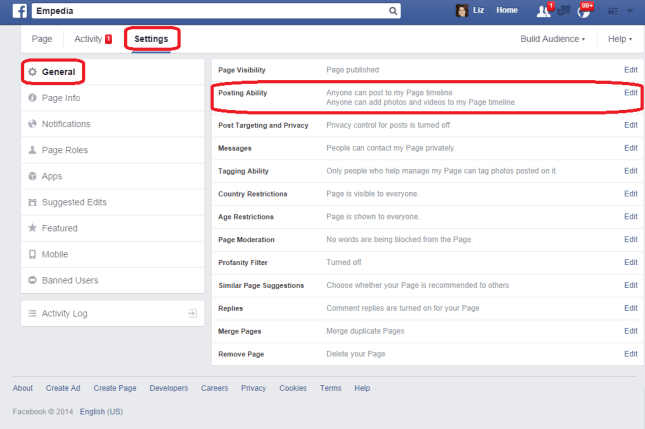Change language via English (US) link

(x=101, y=412)
